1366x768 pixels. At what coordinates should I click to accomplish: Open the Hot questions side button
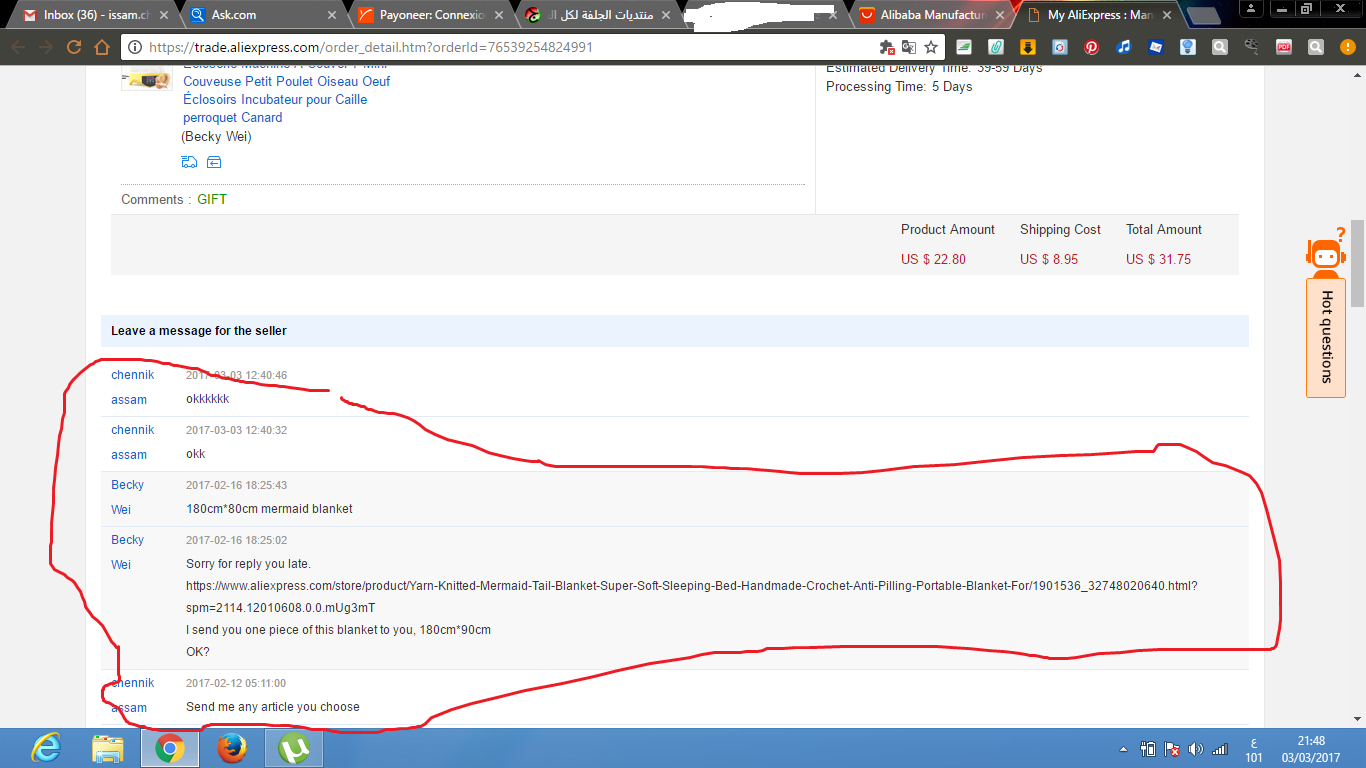[1326, 337]
